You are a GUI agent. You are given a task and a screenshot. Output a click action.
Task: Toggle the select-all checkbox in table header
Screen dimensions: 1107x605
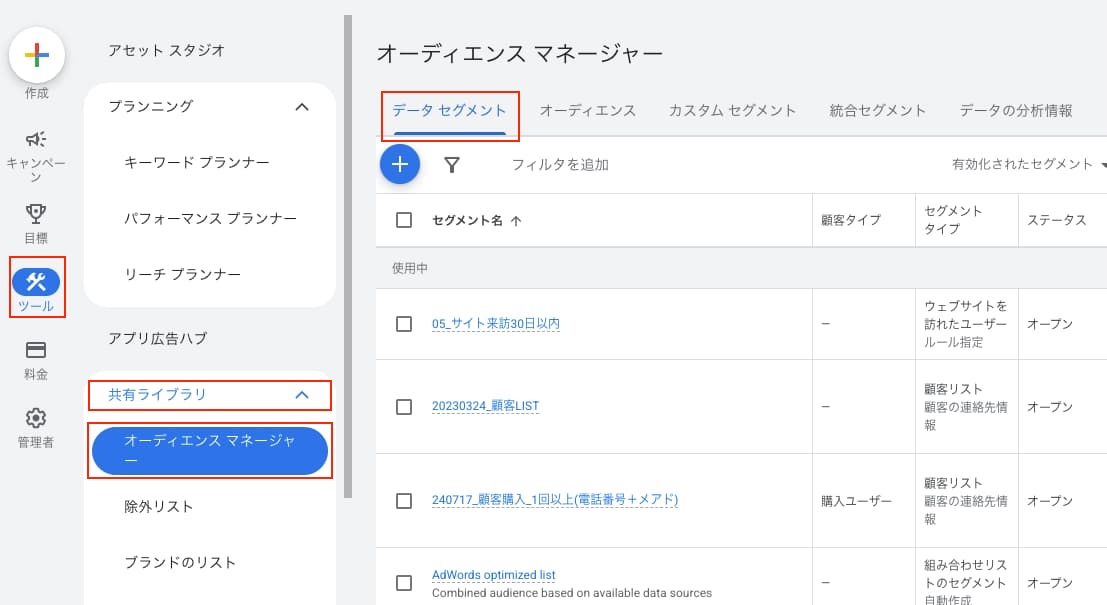(404, 220)
